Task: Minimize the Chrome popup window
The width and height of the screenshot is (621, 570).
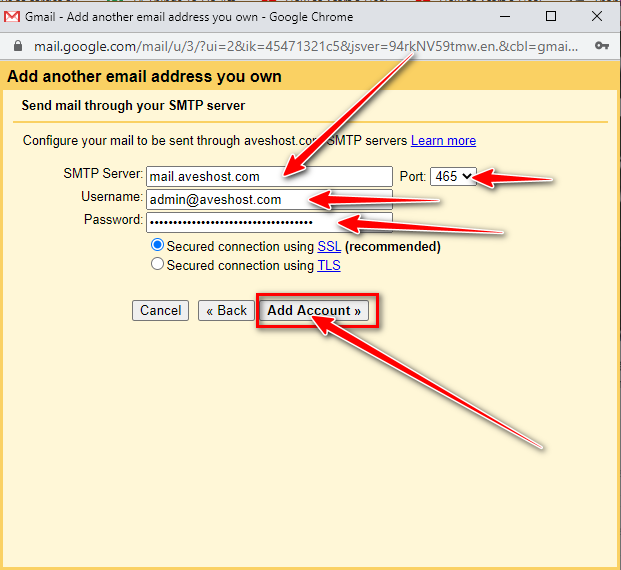Action: (x=505, y=17)
